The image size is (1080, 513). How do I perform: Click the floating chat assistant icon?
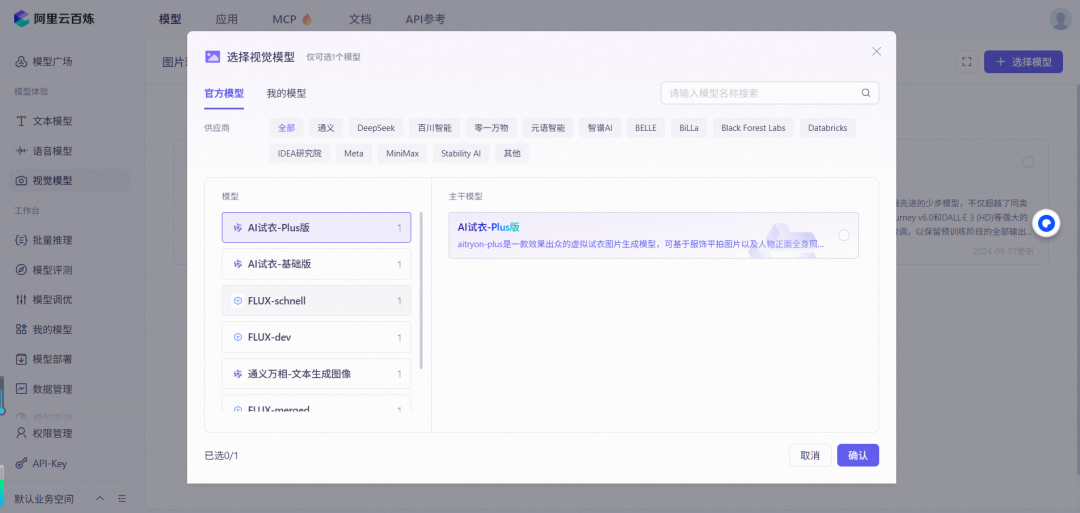(x=1047, y=224)
